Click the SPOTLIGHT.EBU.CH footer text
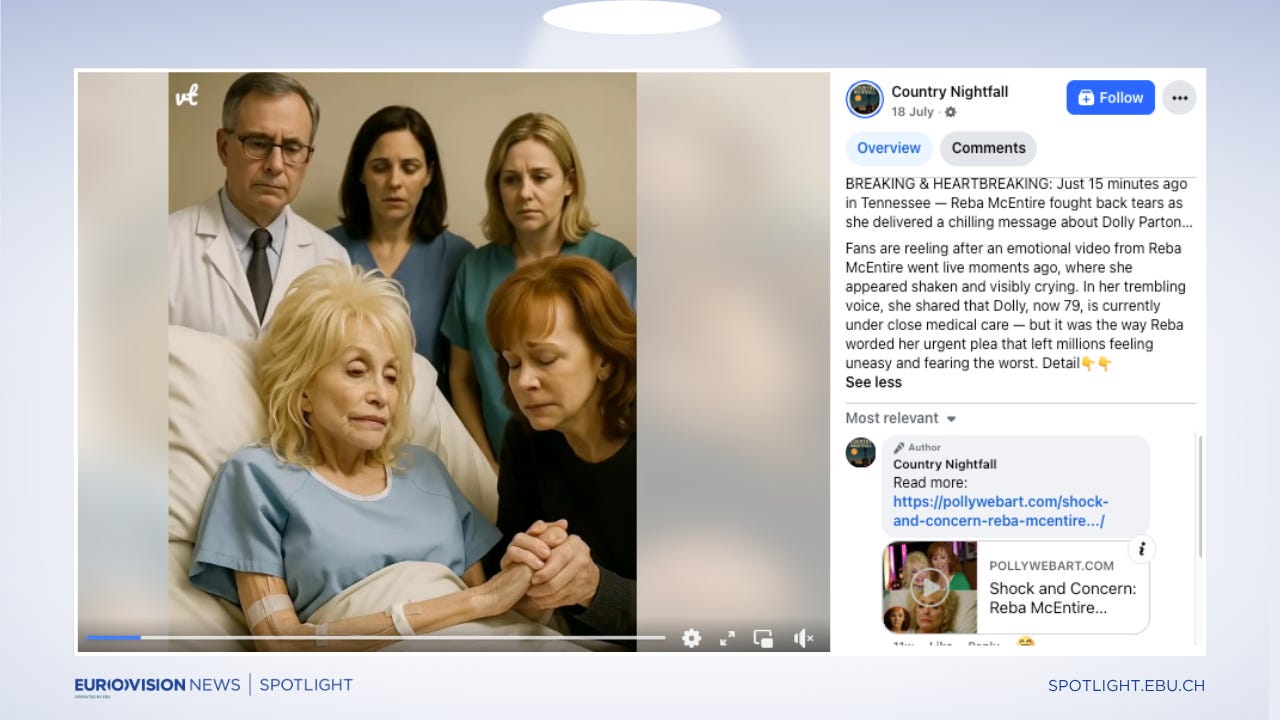The width and height of the screenshot is (1280, 720). click(1126, 685)
